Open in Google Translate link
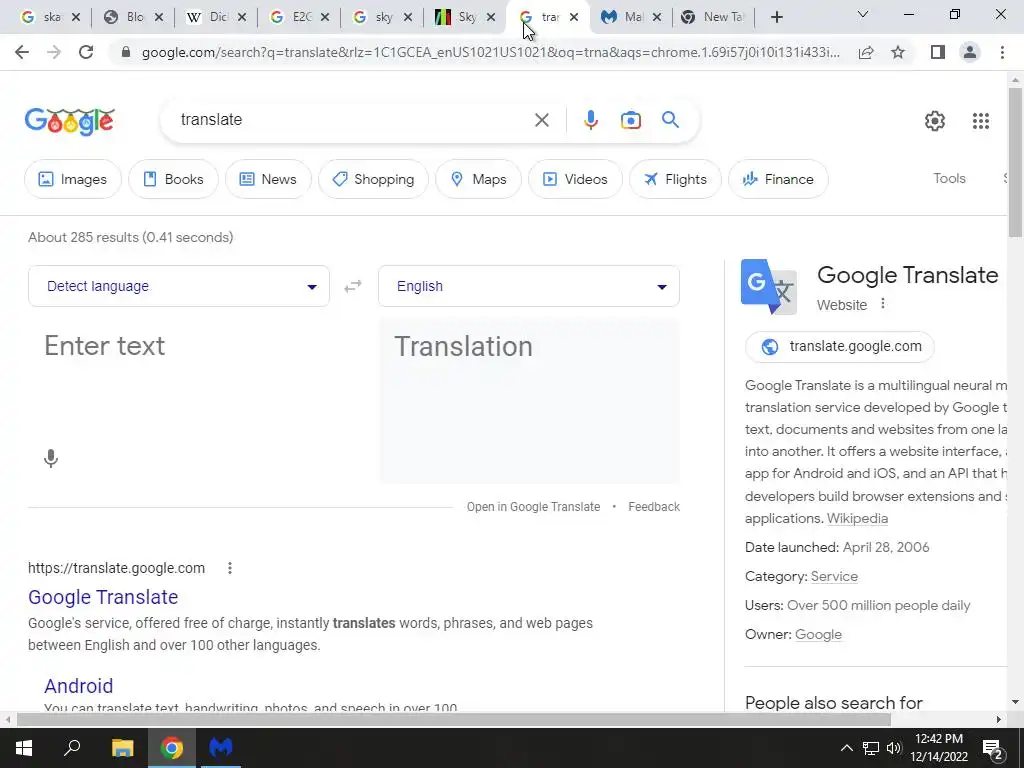 533,507
